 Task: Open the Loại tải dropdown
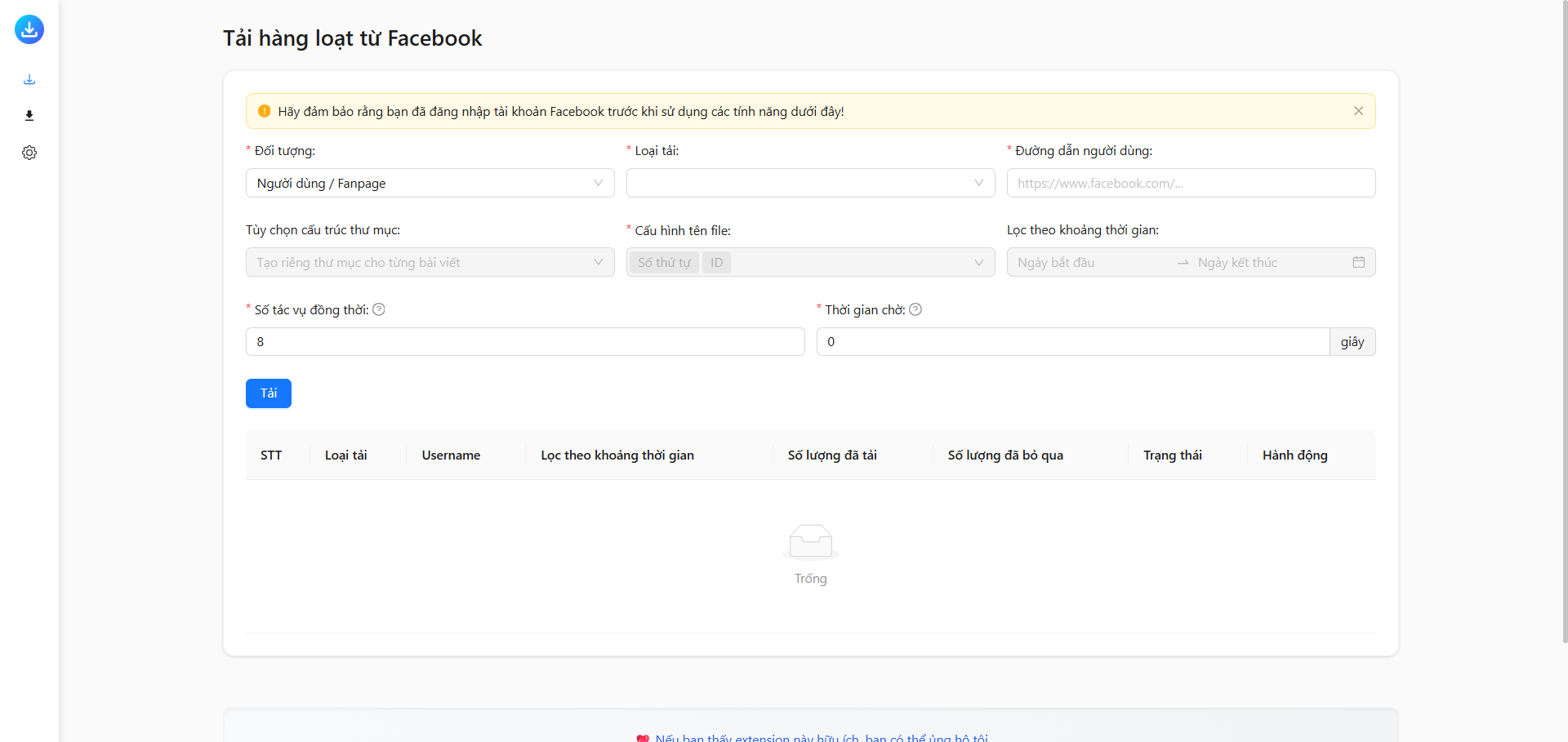point(810,183)
